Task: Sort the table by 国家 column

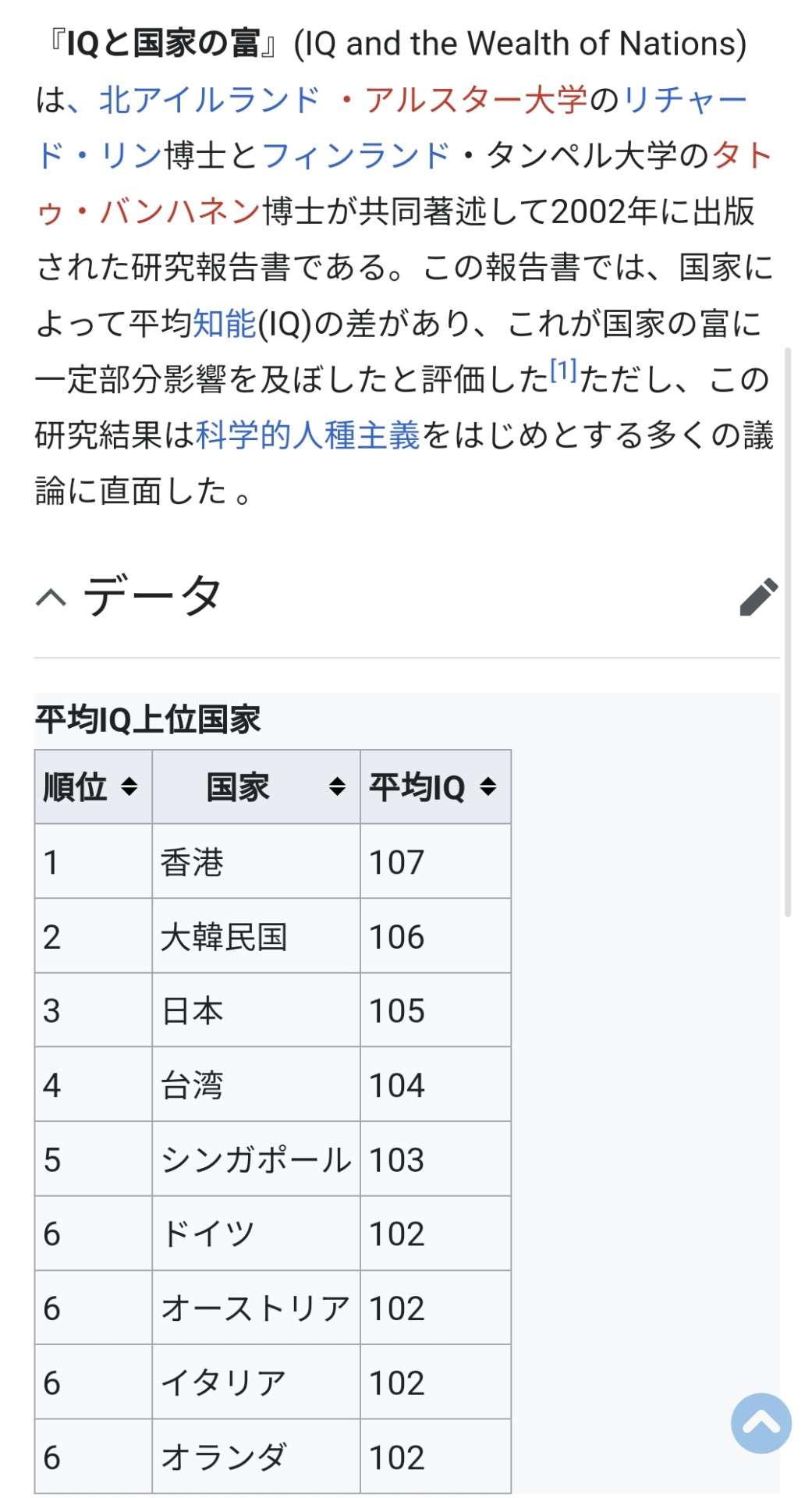Action: point(337,786)
